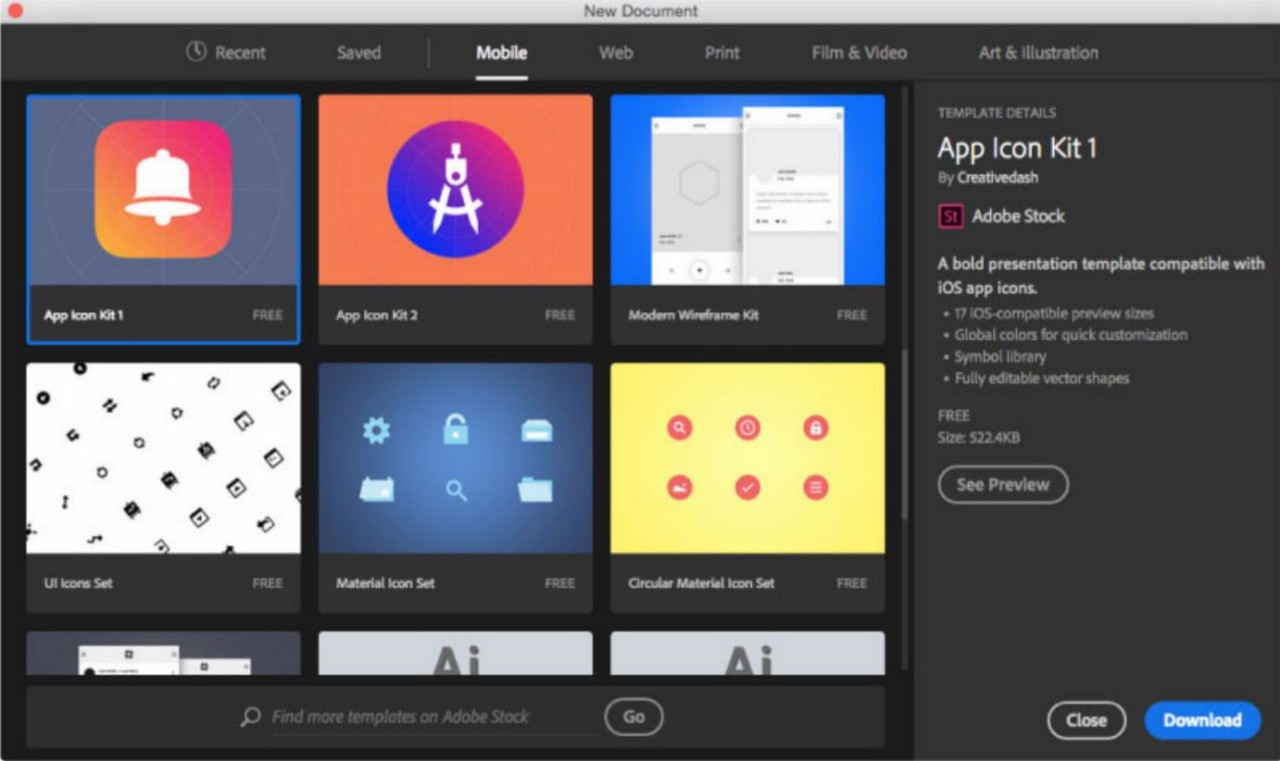This screenshot has height=761, width=1280.
Task: Click the Symbol library bullet text
Action: [x=1000, y=357]
